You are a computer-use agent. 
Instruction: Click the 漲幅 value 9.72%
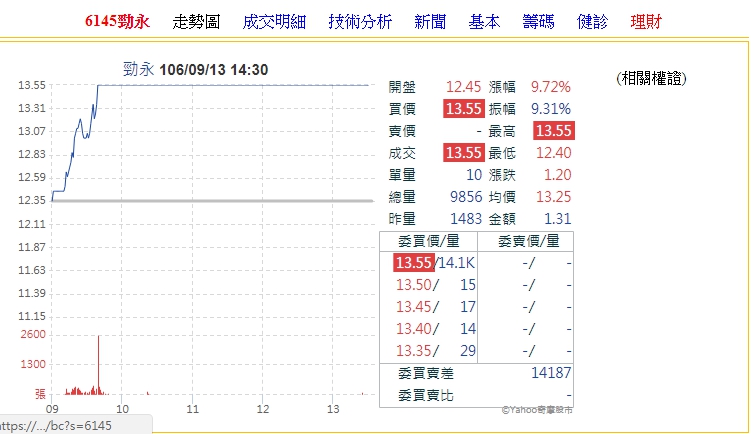point(551,87)
